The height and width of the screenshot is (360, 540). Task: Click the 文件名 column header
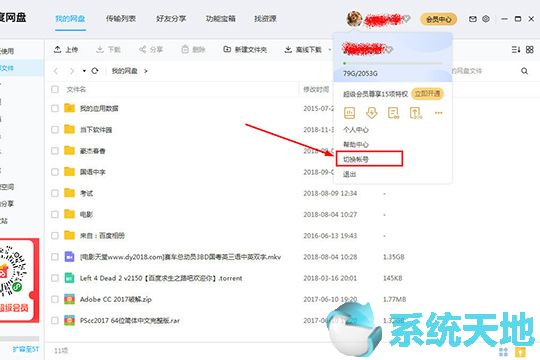[x=76, y=90]
